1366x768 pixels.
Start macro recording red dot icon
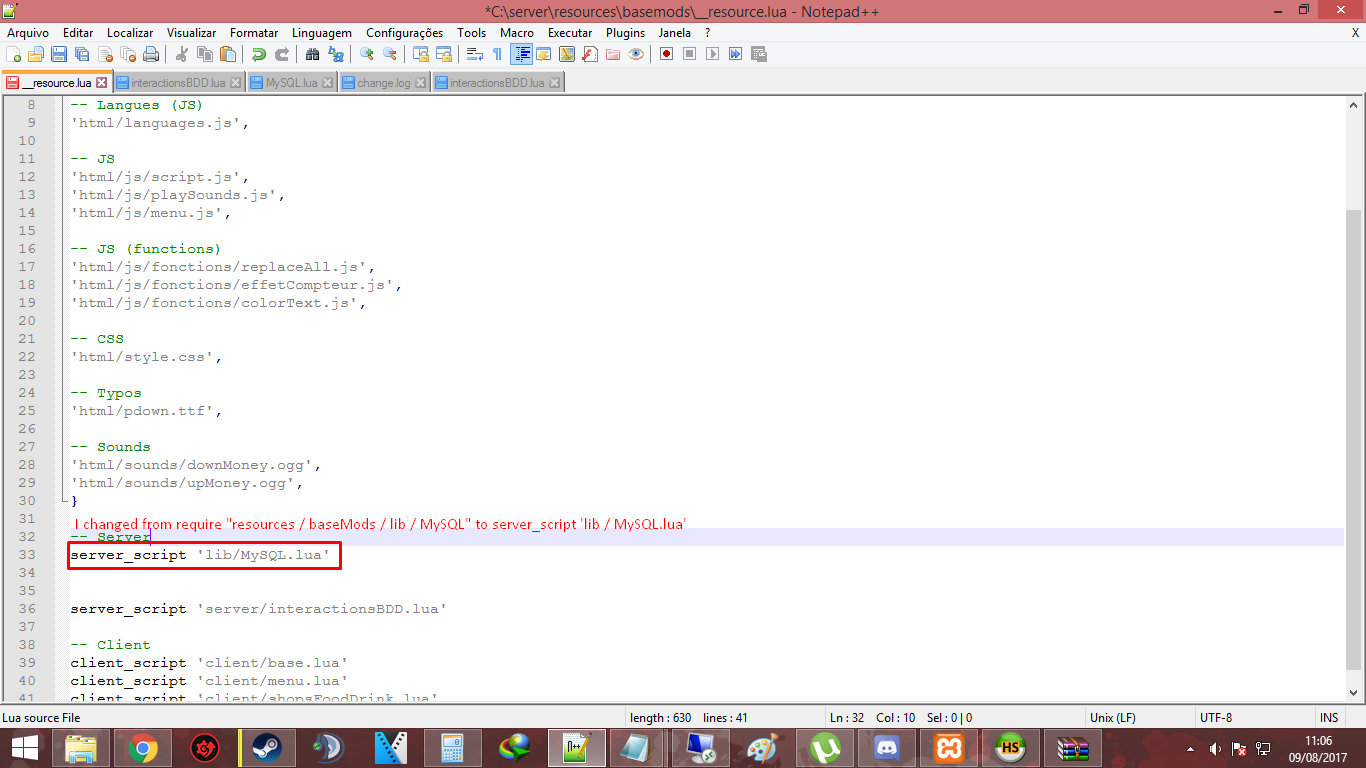click(666, 54)
